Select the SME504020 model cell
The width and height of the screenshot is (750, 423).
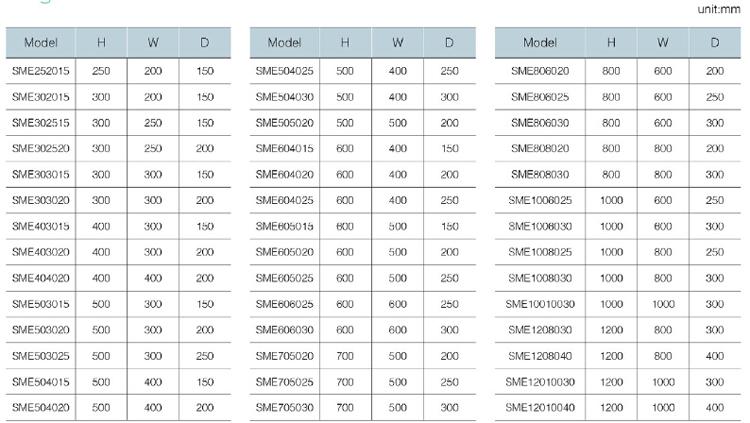(x=41, y=408)
